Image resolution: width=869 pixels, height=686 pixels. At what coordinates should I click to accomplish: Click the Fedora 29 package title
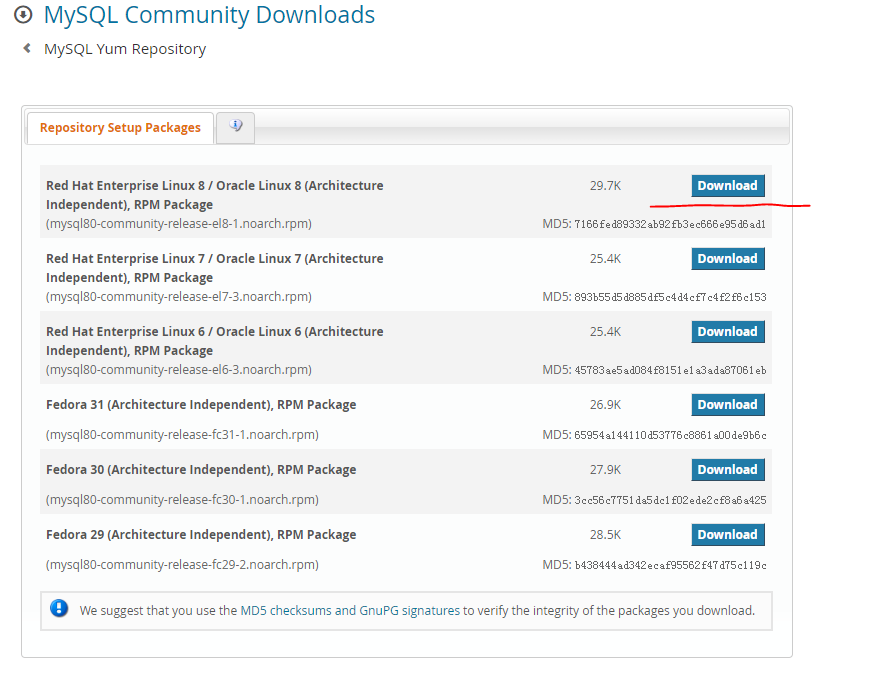[x=201, y=535]
